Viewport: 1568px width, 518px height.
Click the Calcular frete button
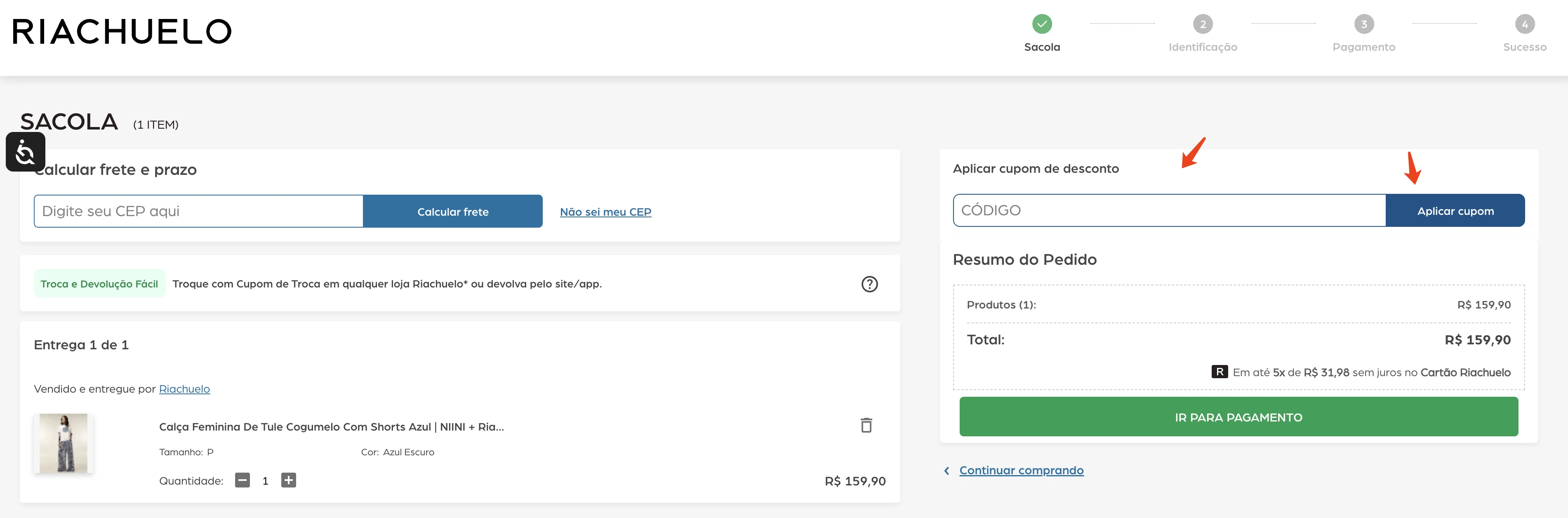[453, 211]
